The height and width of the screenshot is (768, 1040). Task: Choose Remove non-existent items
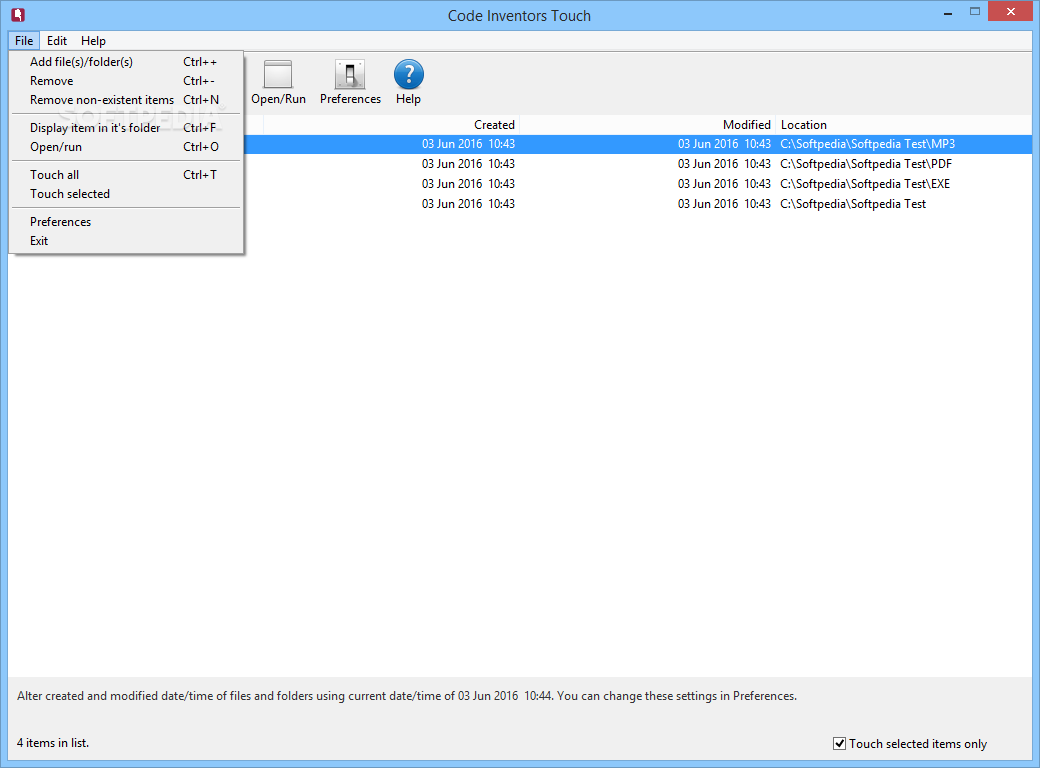tap(126, 100)
